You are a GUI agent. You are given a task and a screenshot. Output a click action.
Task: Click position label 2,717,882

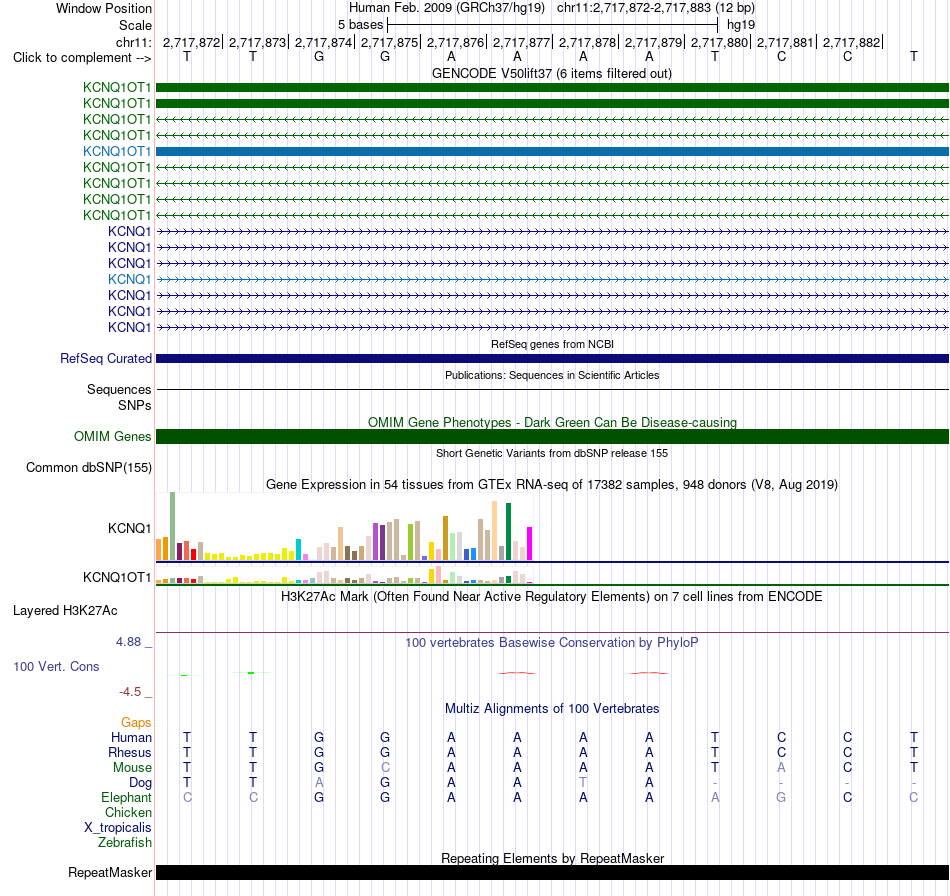tap(852, 42)
